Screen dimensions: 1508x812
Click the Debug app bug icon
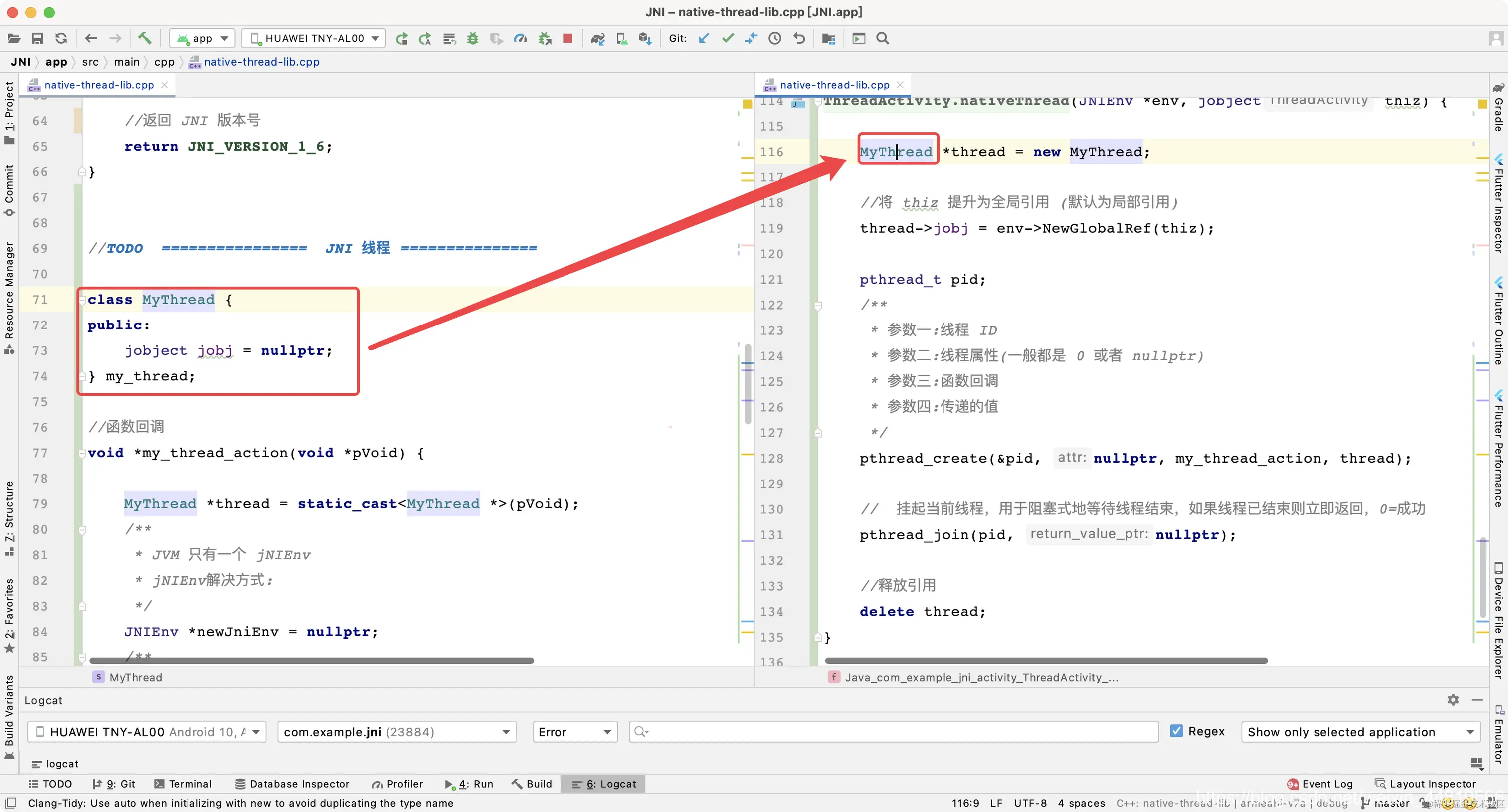click(x=472, y=38)
